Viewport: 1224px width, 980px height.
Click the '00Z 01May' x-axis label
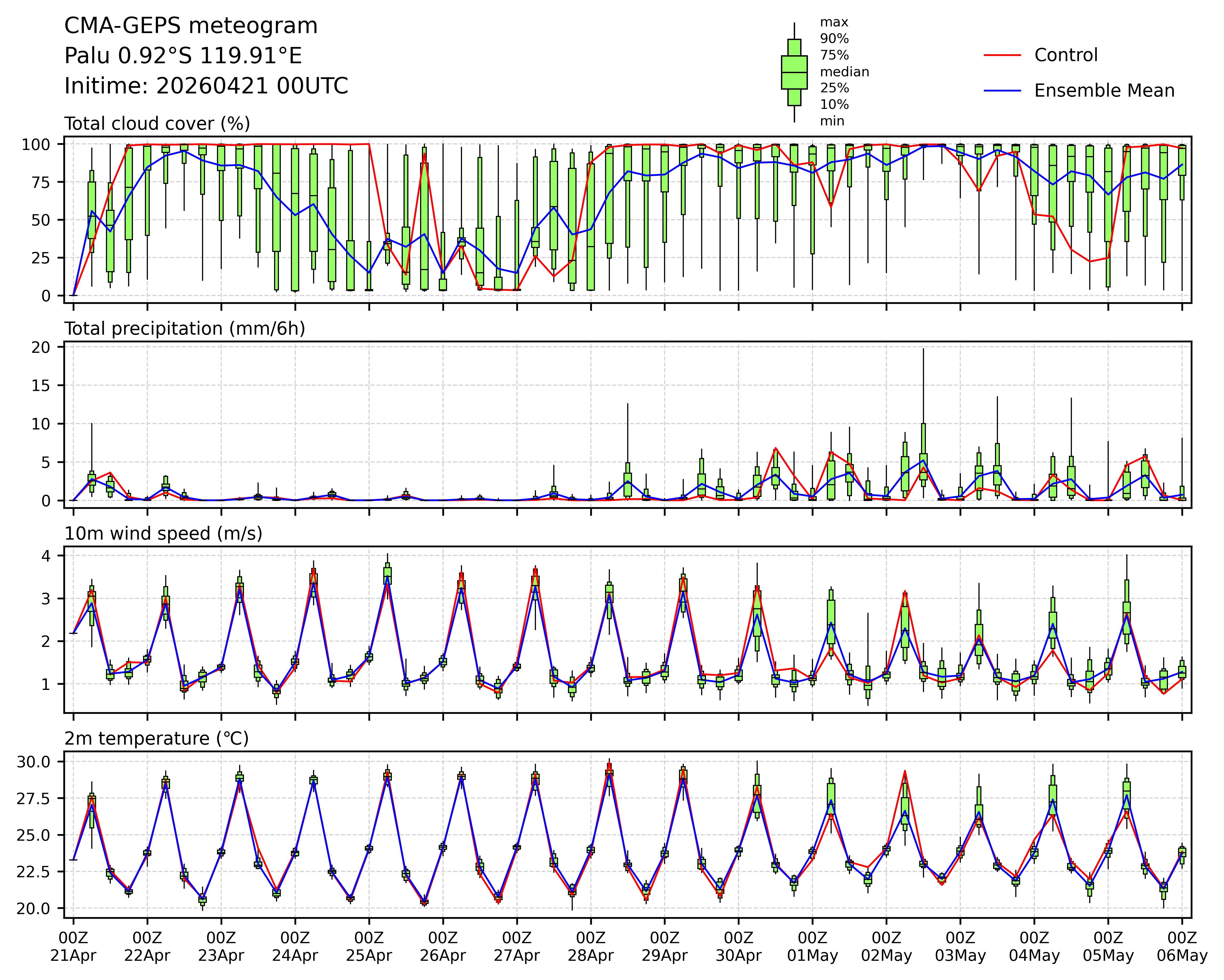pos(812,946)
